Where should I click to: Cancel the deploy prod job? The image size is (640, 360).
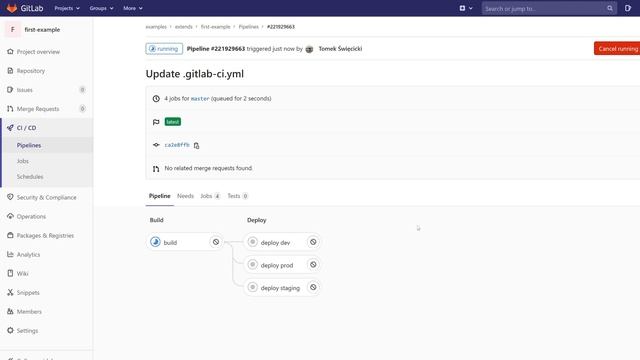tap(313, 264)
